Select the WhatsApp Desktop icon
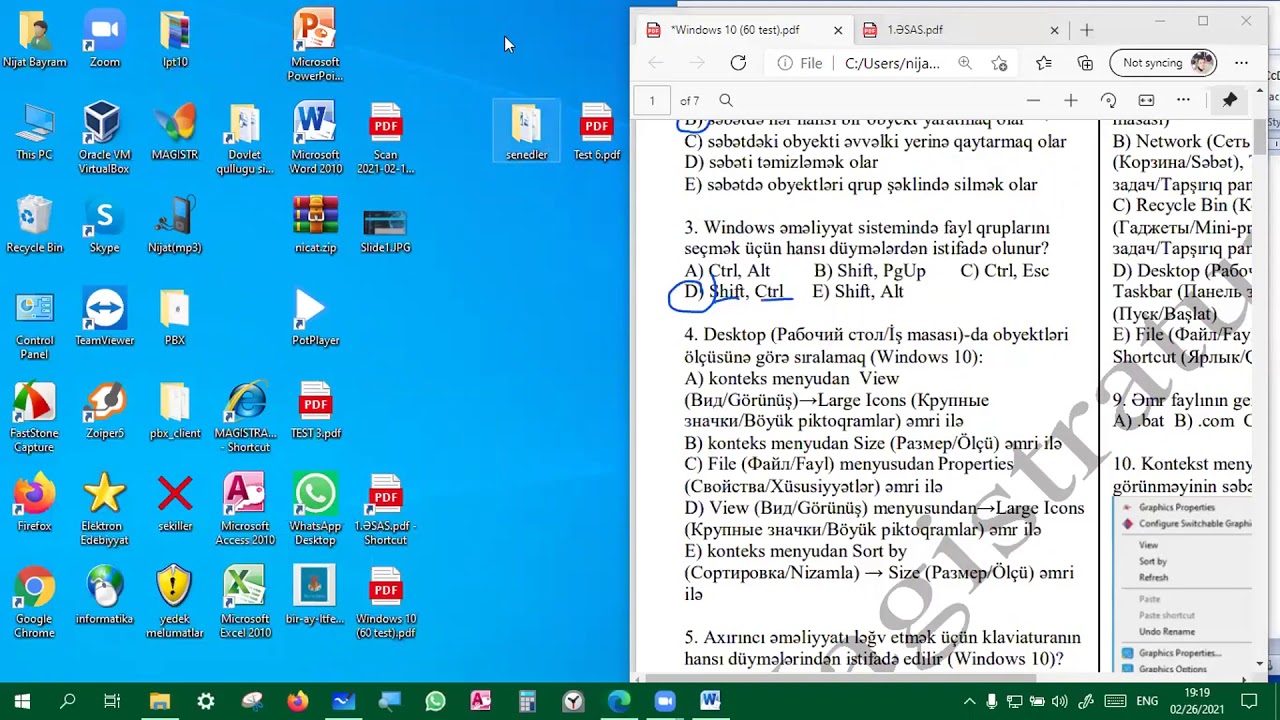Viewport: 1280px width, 720px height. pyautogui.click(x=315, y=510)
